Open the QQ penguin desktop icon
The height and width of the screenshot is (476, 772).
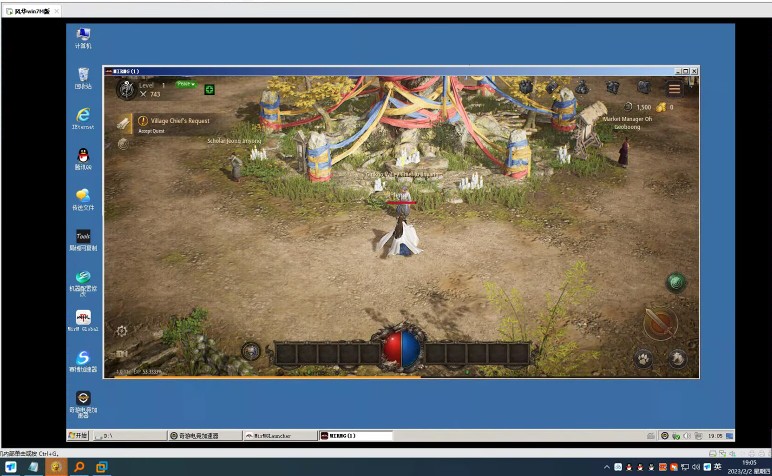point(83,159)
